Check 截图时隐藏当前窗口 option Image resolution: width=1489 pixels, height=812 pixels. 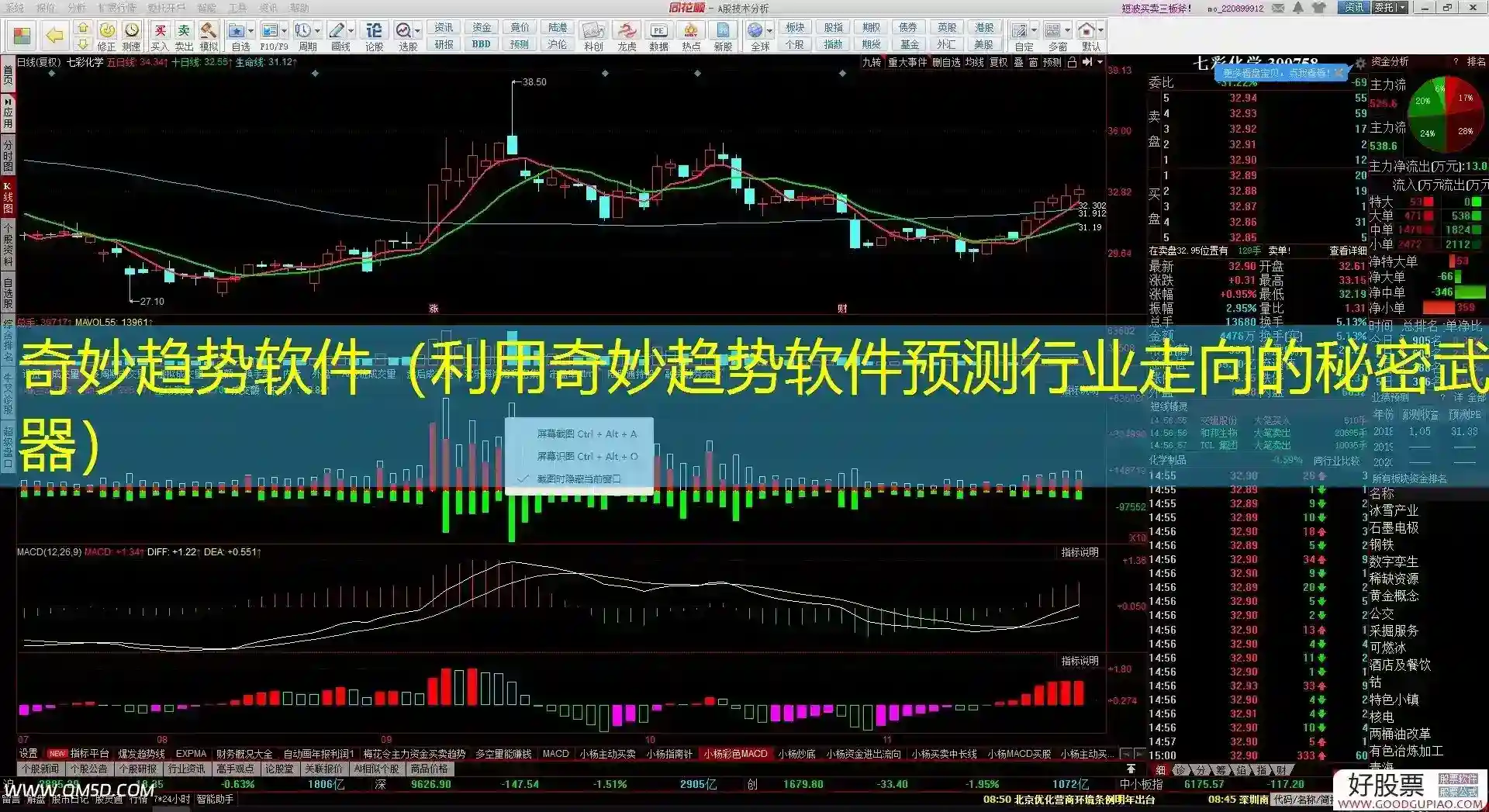tap(579, 479)
